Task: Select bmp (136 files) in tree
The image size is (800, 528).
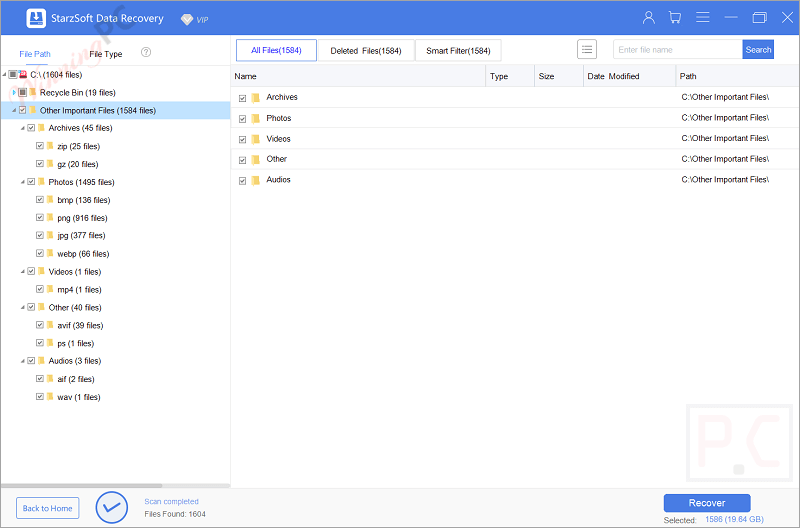Action: coord(84,200)
